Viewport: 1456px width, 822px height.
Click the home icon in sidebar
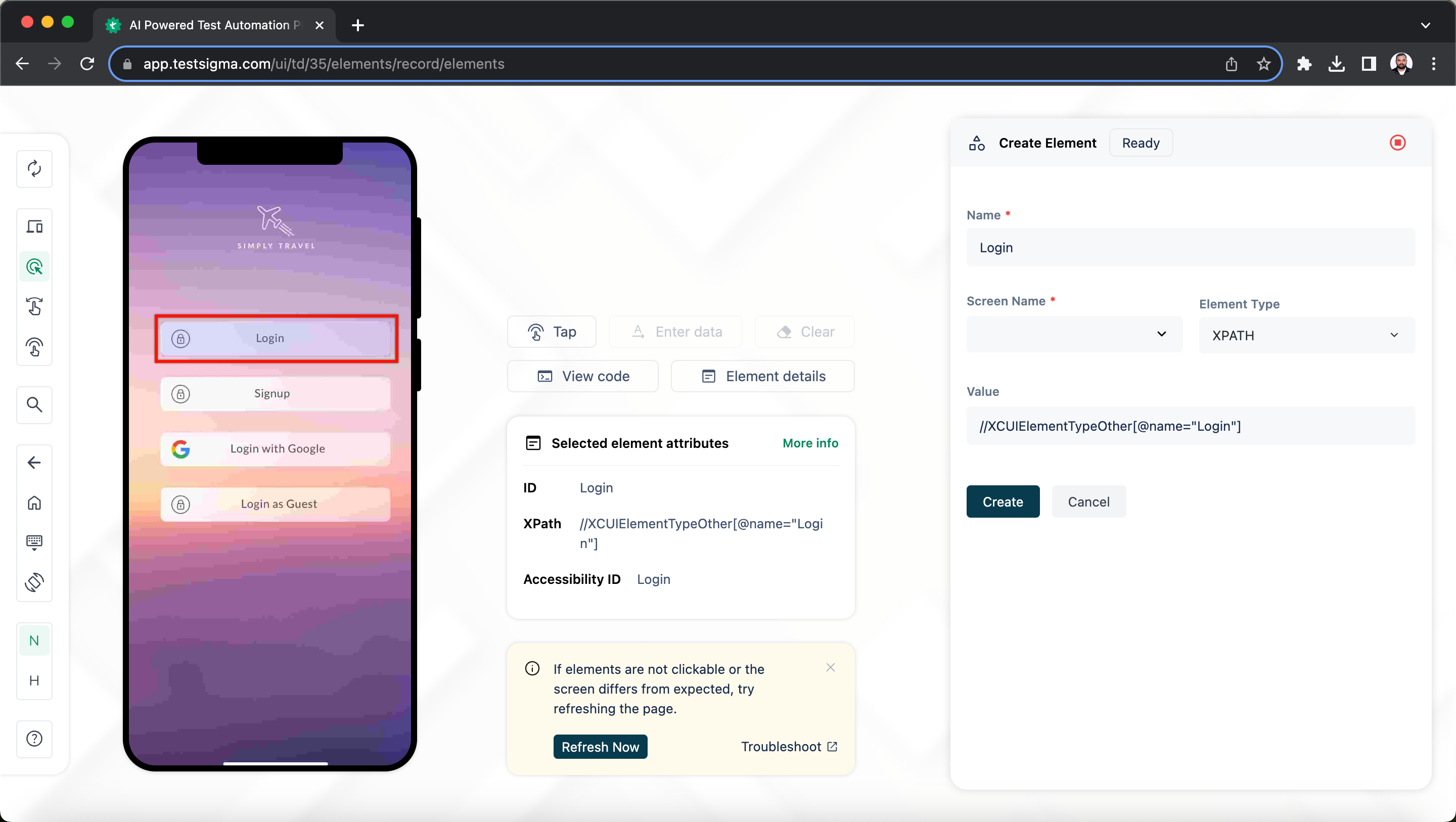pos(34,502)
